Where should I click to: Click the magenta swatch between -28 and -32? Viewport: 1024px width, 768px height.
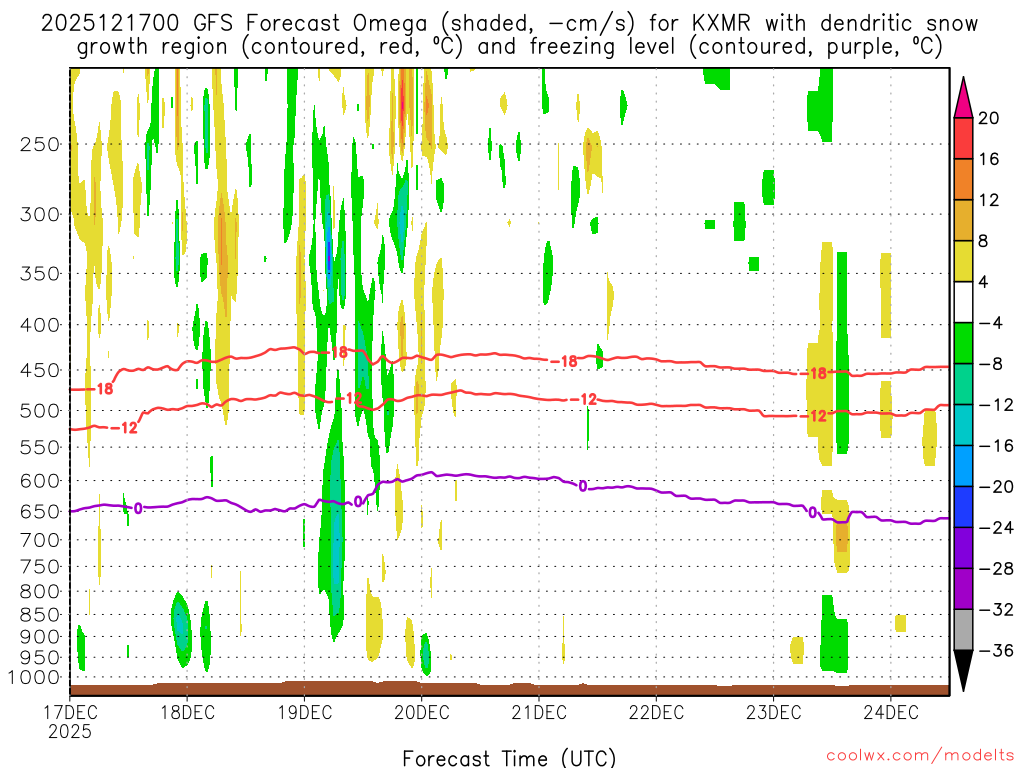(x=963, y=589)
